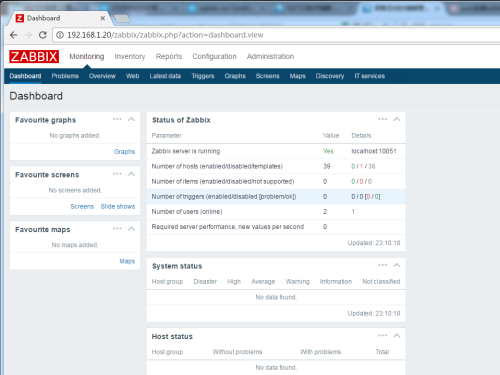The width and height of the screenshot is (500, 375).
Task: Collapse the Favourite maps widget
Action: (x=131, y=229)
